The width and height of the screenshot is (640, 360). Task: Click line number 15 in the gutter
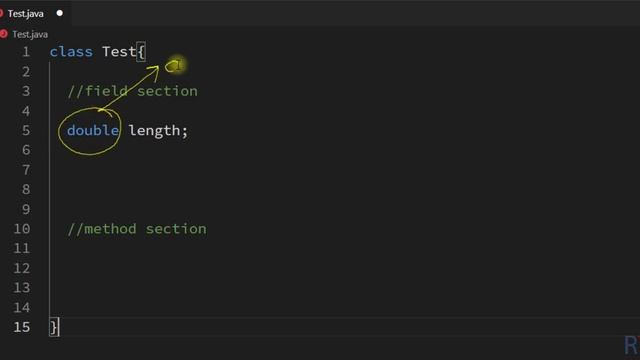pyautogui.click(x=22, y=327)
